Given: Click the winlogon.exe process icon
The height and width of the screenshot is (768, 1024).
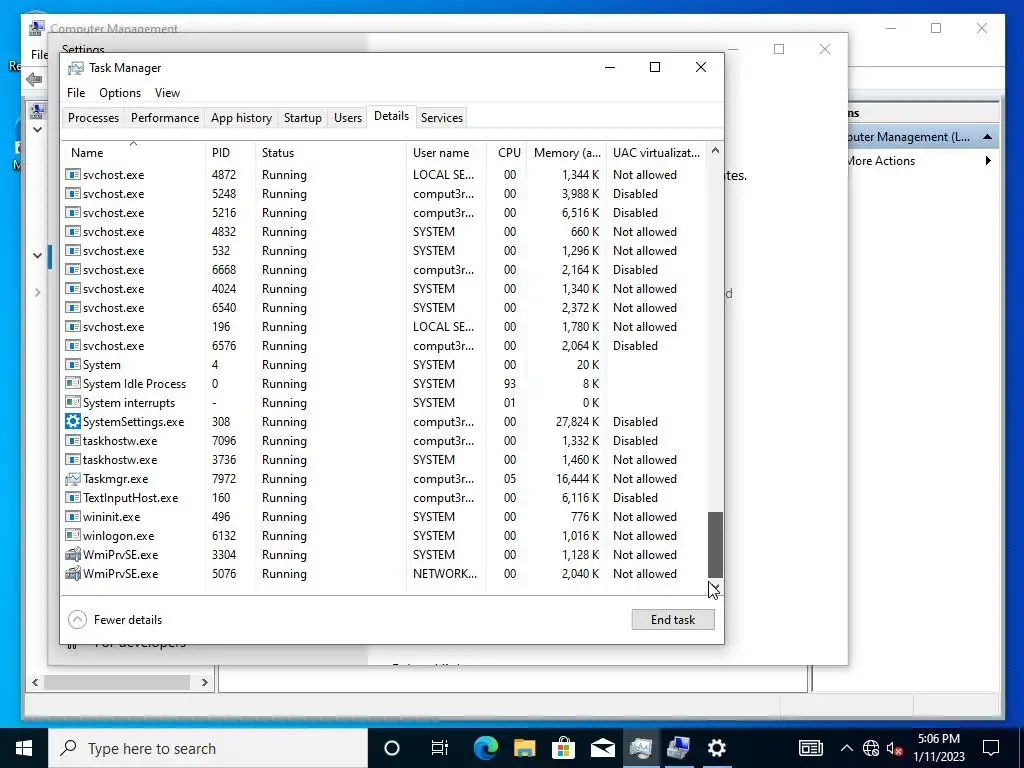Looking at the screenshot, I should pos(72,536).
